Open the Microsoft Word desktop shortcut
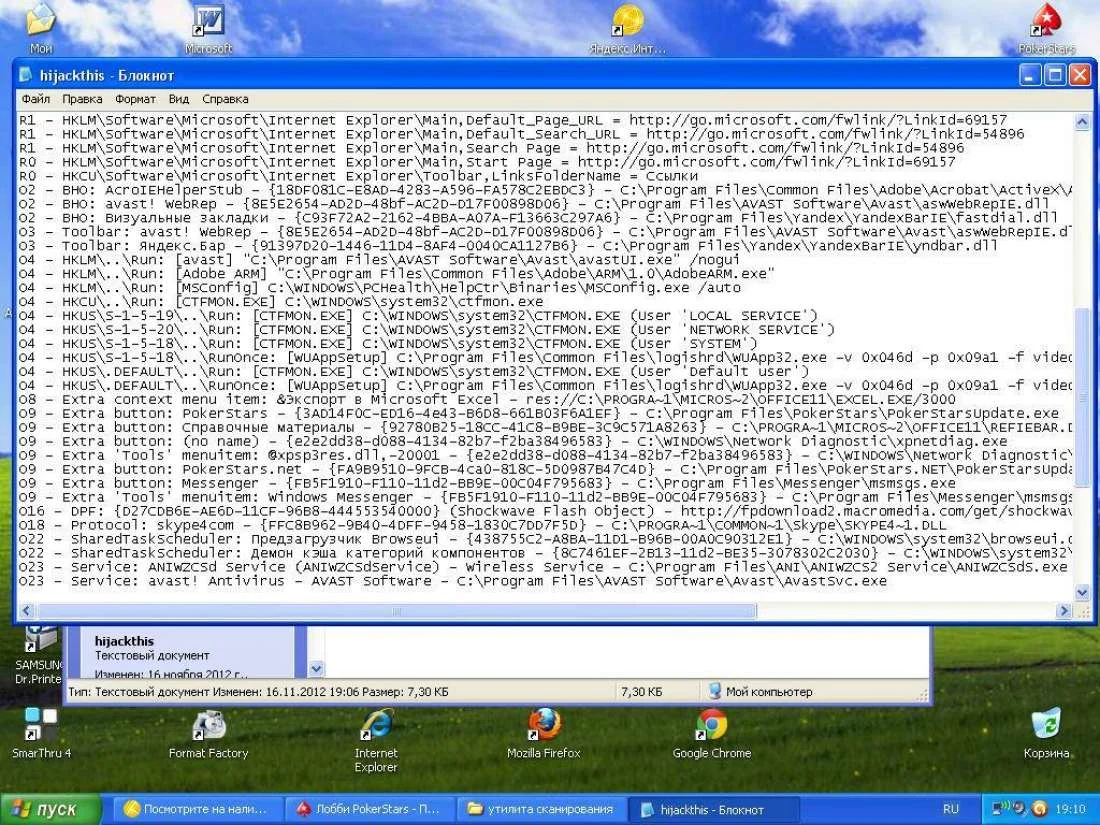This screenshot has width=1100, height=825. point(208,28)
